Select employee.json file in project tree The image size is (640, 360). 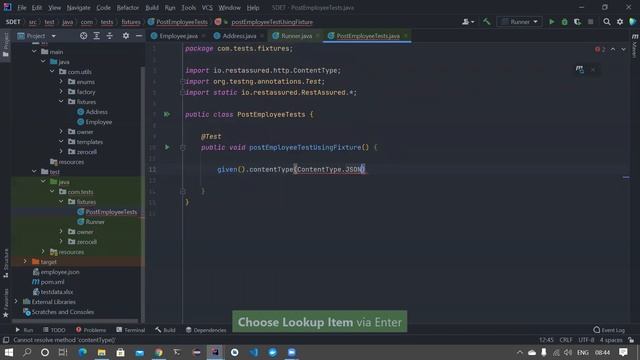[60, 272]
